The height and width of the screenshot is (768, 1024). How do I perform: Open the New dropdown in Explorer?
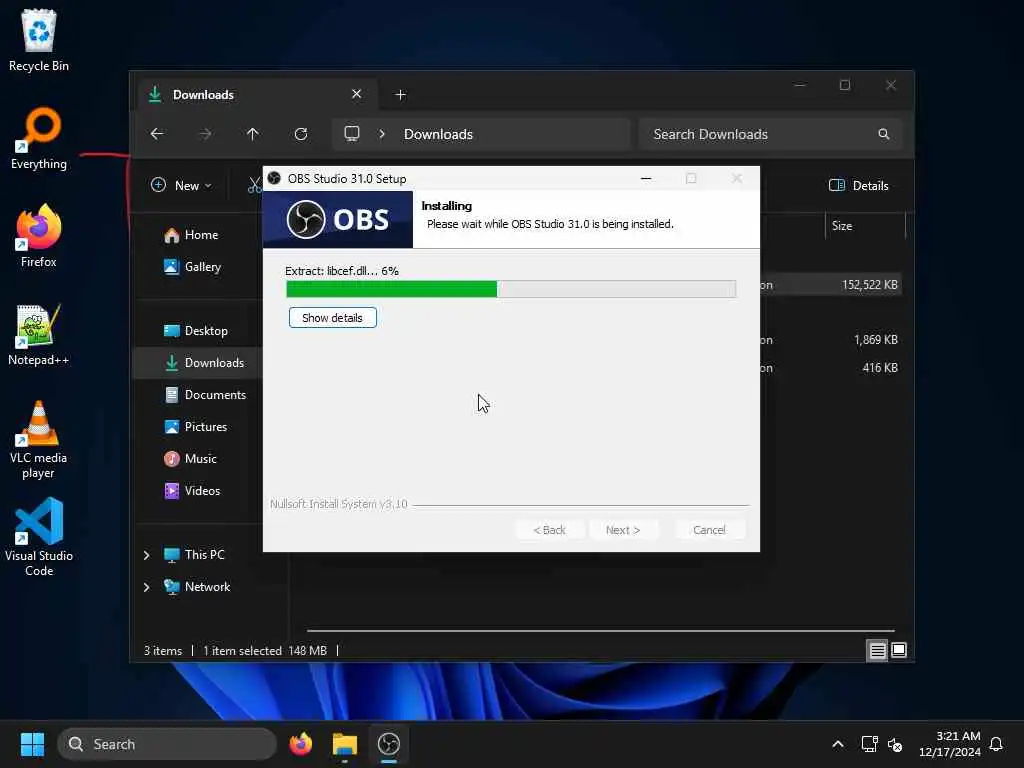coord(181,185)
